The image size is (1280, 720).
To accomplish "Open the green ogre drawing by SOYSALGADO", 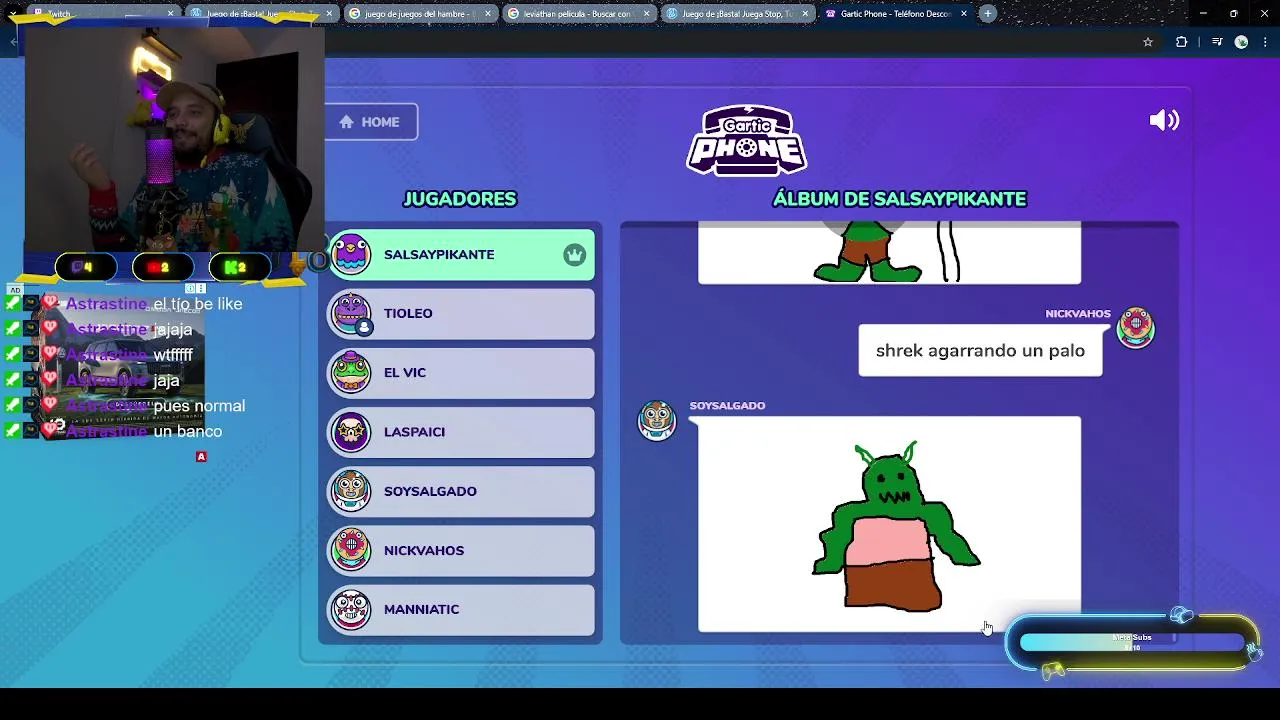I will [x=889, y=524].
